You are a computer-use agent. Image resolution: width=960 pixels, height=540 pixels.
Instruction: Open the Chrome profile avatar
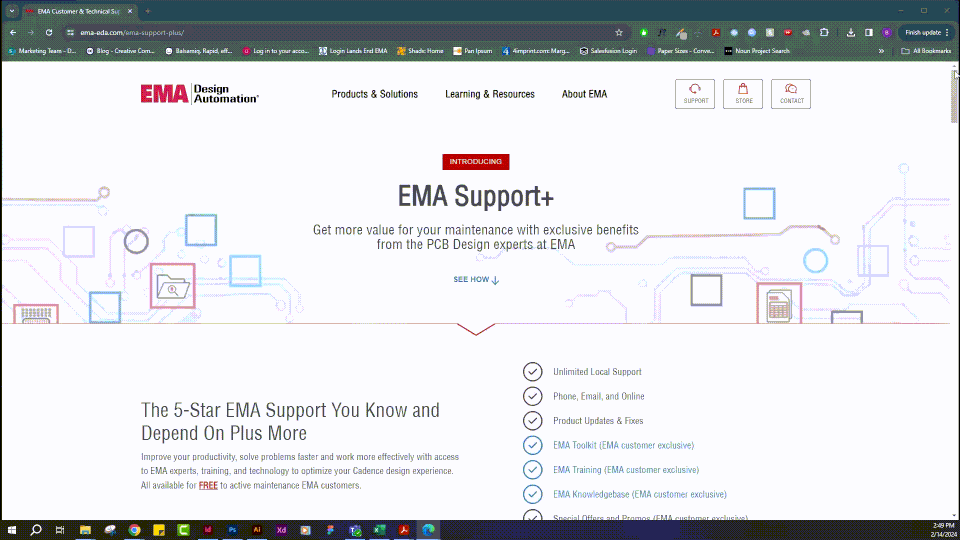(887, 32)
